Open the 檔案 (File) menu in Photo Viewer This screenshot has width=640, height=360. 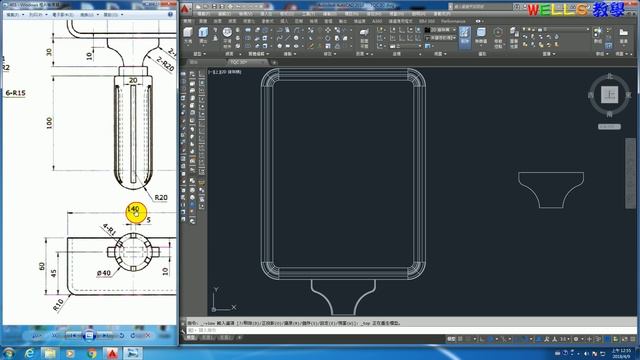point(16,15)
